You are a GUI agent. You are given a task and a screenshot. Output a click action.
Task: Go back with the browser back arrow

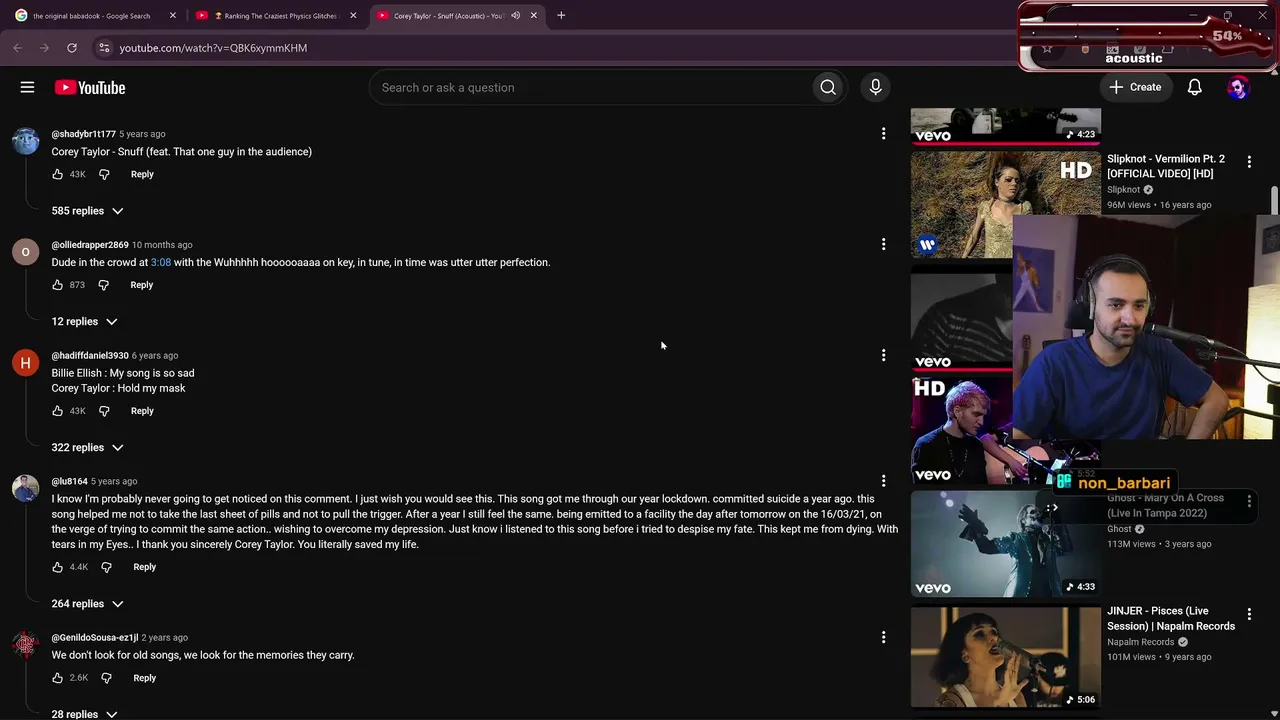click(17, 48)
